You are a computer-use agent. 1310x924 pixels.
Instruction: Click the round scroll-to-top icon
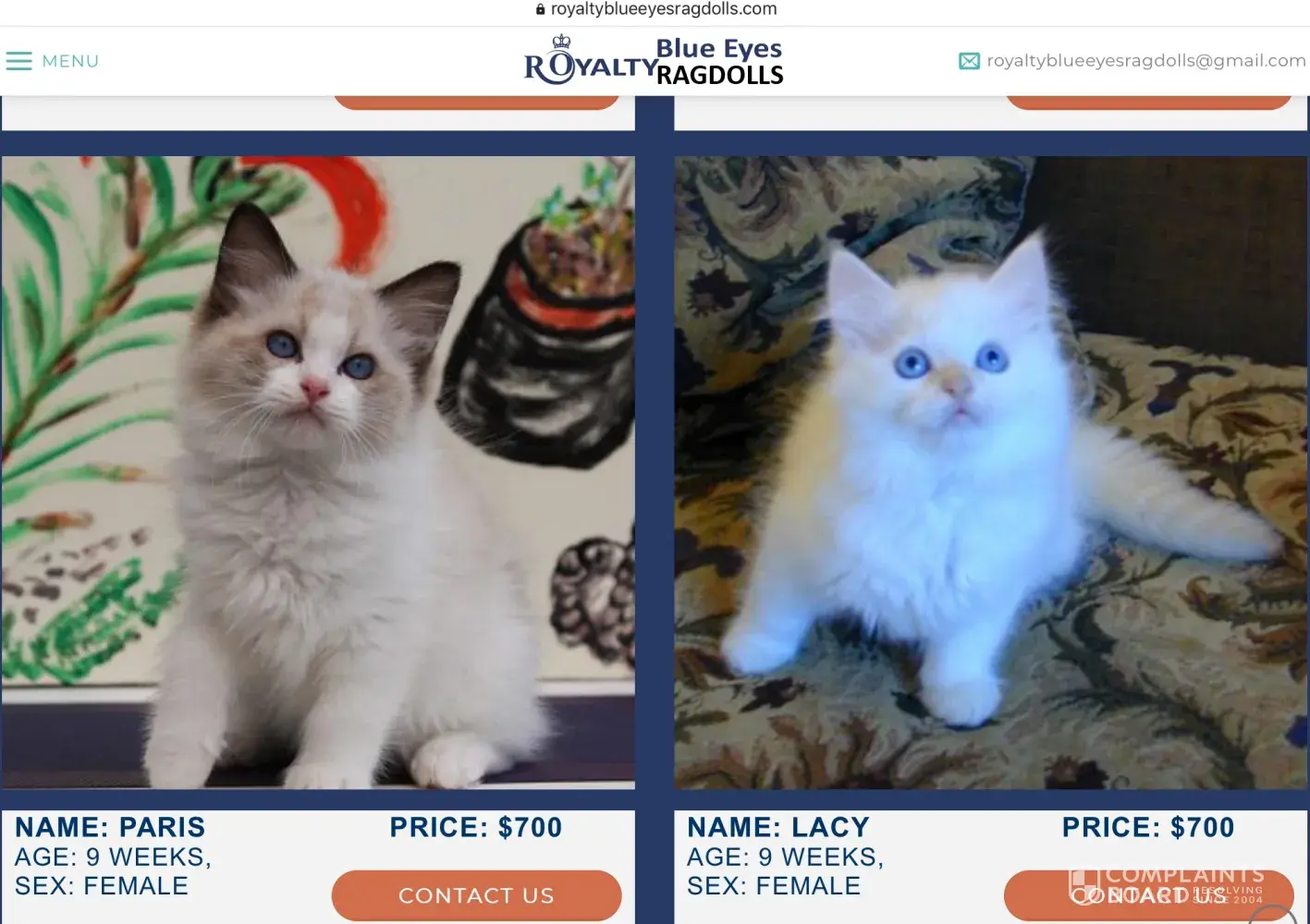pyautogui.click(x=1273, y=915)
